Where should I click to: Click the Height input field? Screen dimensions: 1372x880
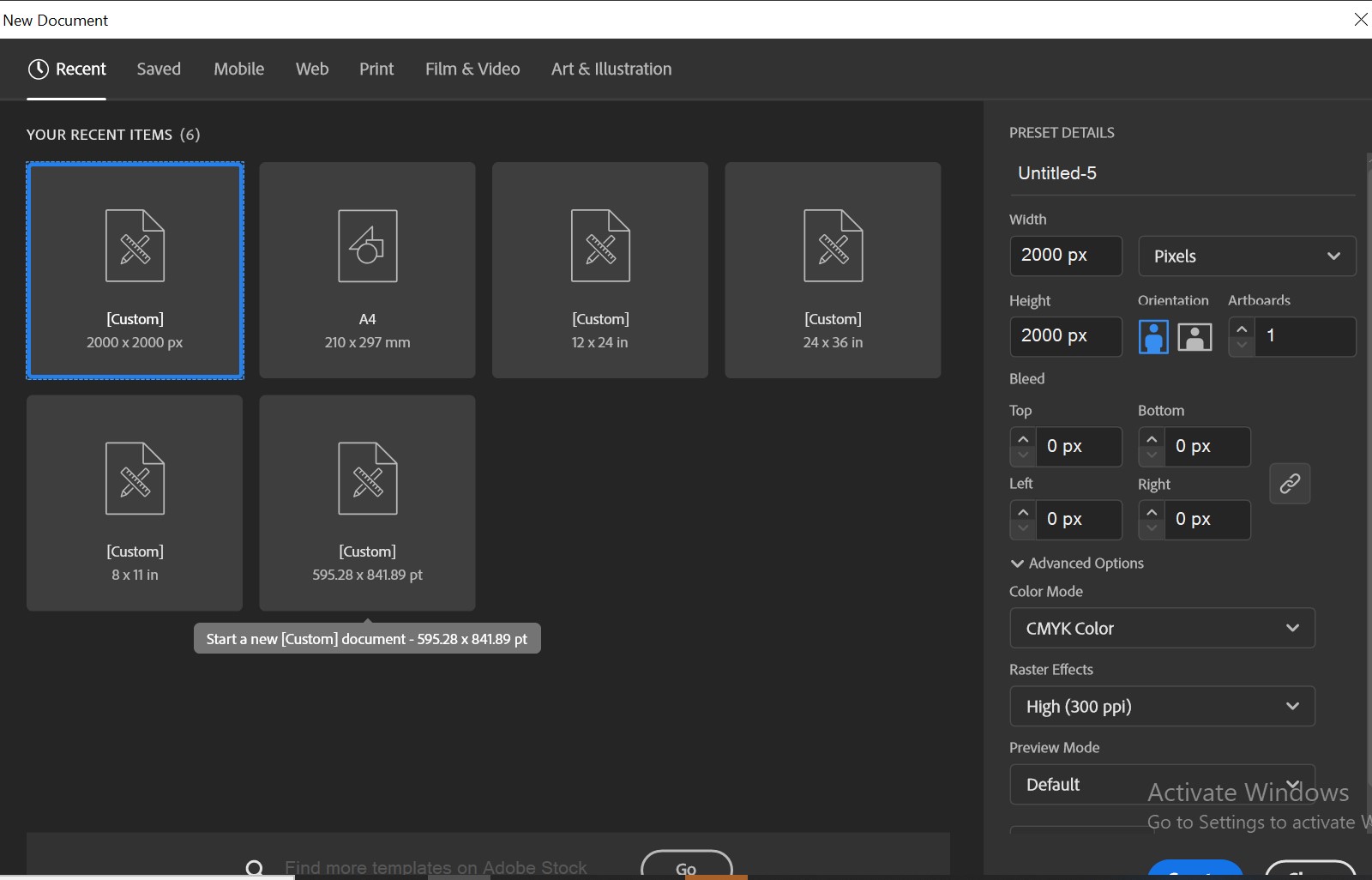1066,336
